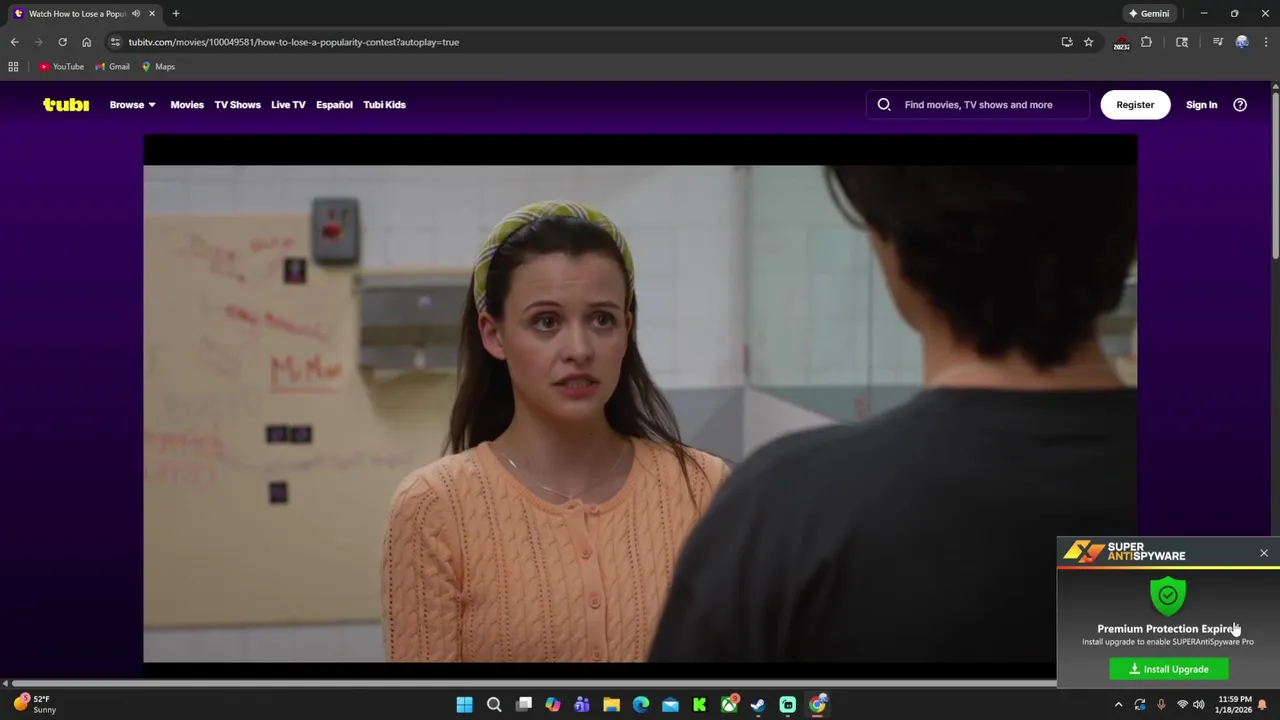Viewport: 1280px width, 720px height.
Task: Click the SUPERAntiSpyware green shield icon
Action: click(1168, 595)
